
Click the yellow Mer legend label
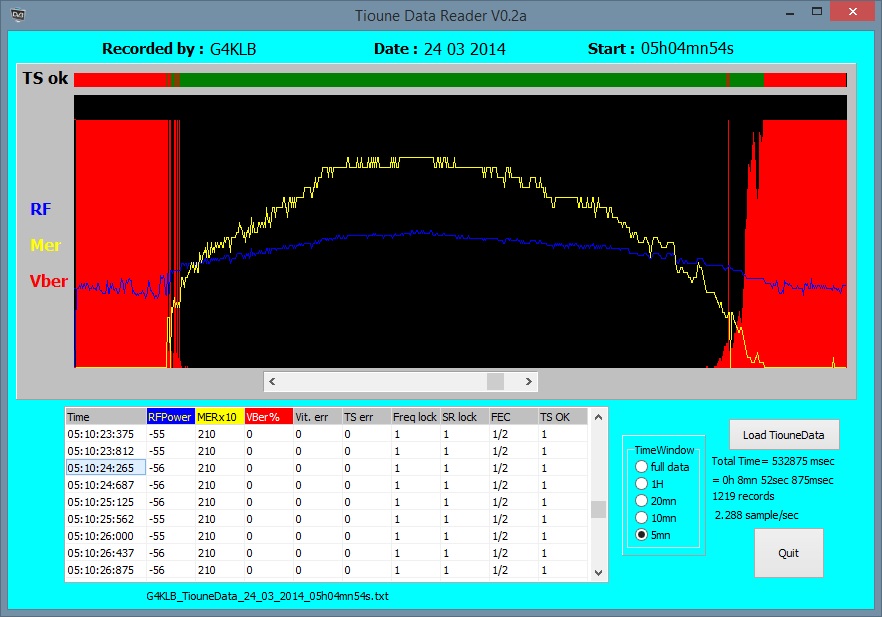[x=46, y=245]
